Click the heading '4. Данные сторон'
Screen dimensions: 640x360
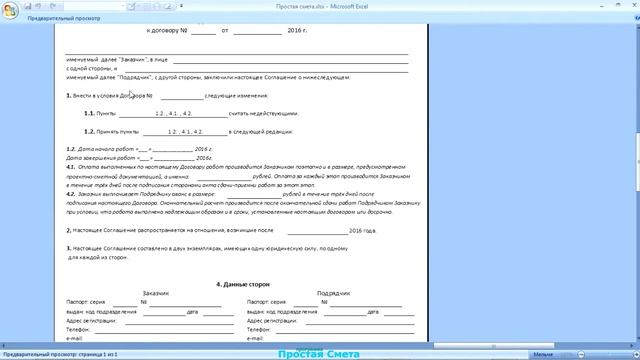(x=243, y=284)
